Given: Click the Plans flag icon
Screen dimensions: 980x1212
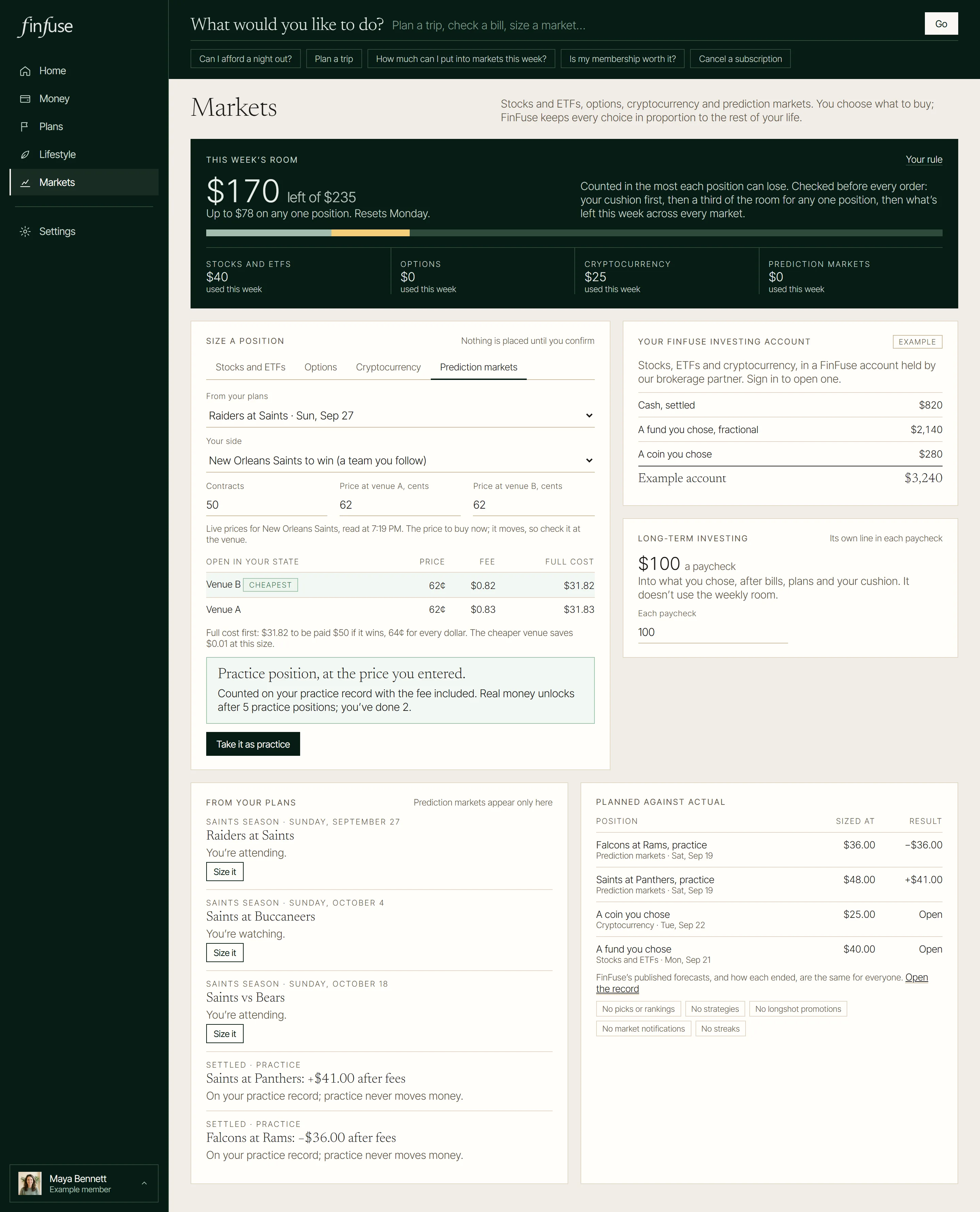Looking at the screenshot, I should (x=25, y=127).
